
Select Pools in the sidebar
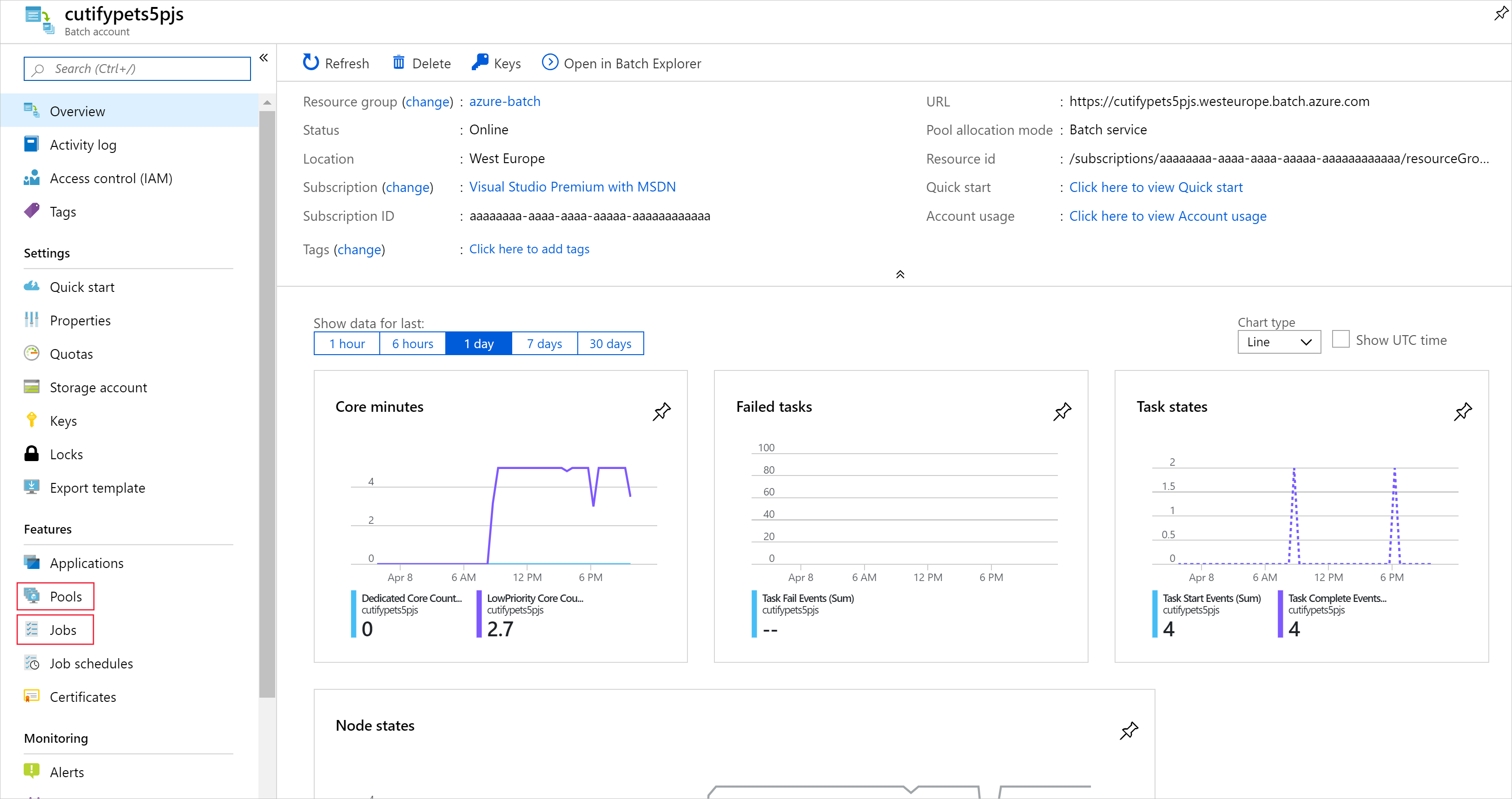click(x=66, y=596)
